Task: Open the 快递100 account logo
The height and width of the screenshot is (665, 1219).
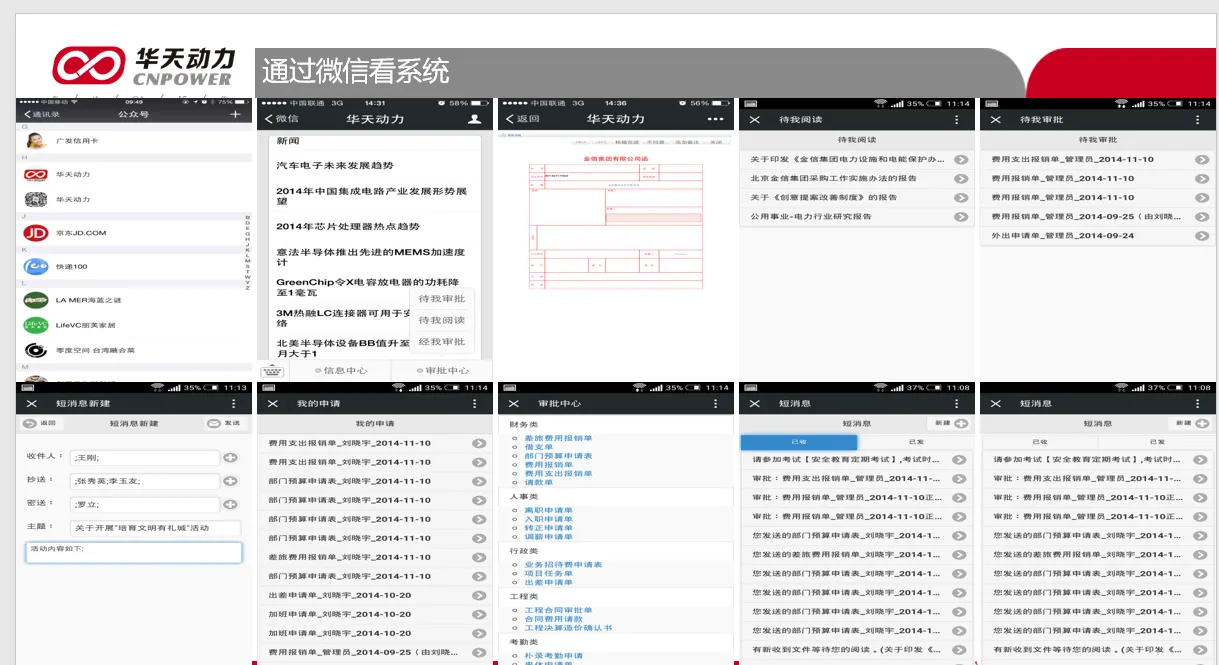Action: tap(36, 266)
